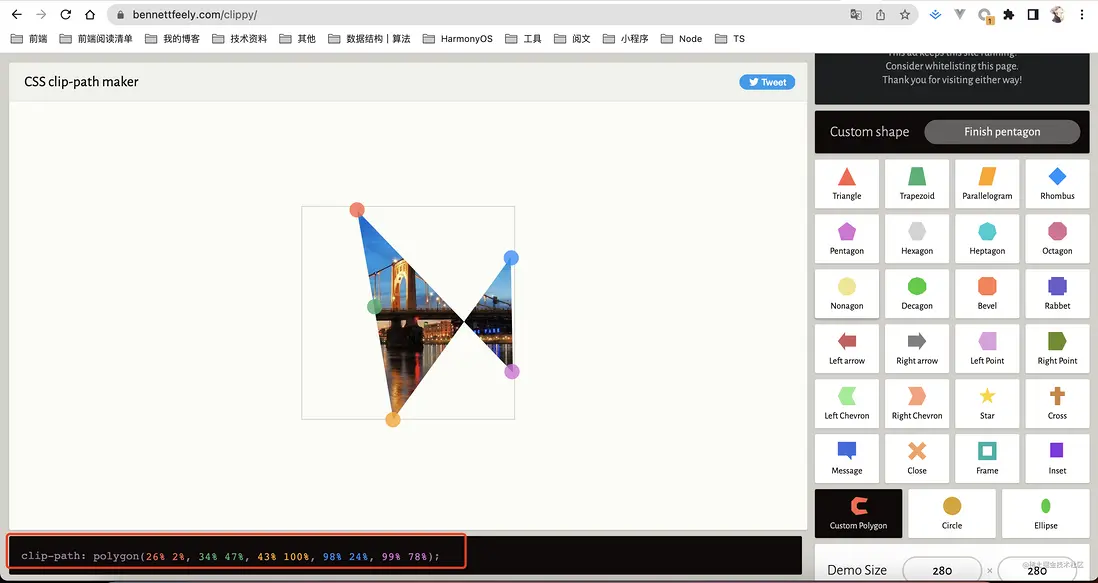Viewport: 1098px width, 583px height.
Task: Pick the Right Point shape
Action: coord(1057,349)
